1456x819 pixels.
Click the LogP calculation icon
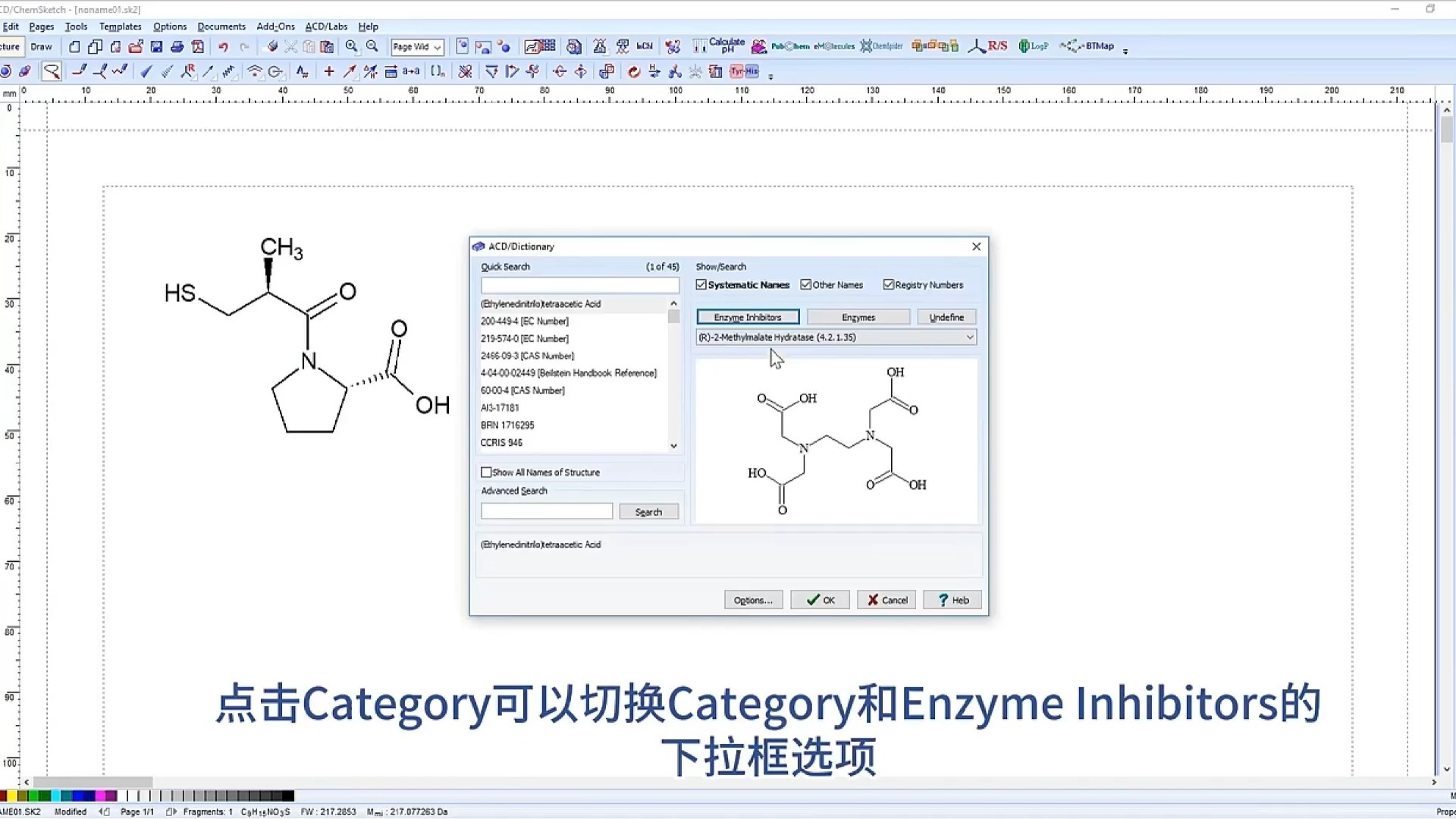pos(1033,46)
